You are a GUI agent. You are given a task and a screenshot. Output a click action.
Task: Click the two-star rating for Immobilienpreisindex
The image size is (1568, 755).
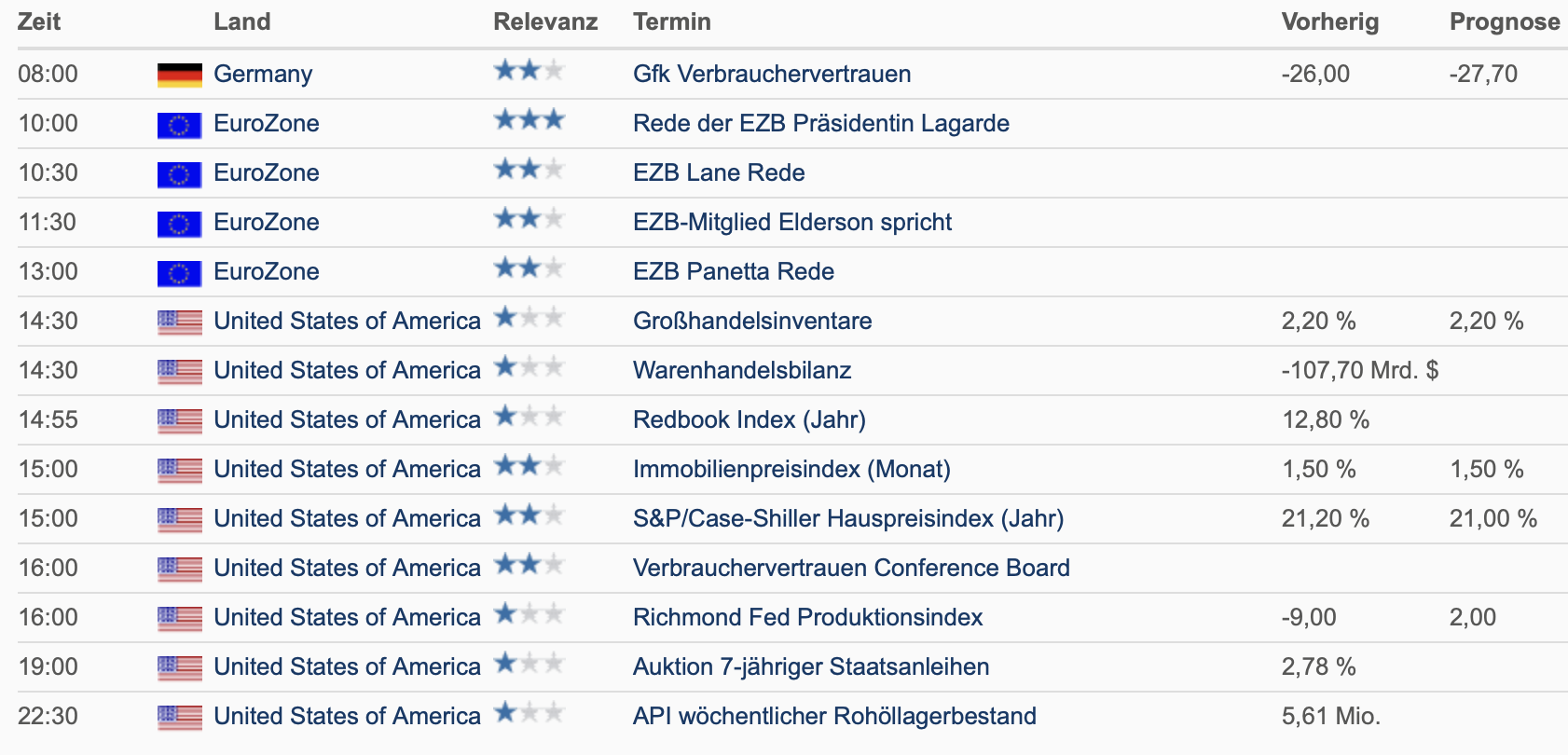(530, 465)
